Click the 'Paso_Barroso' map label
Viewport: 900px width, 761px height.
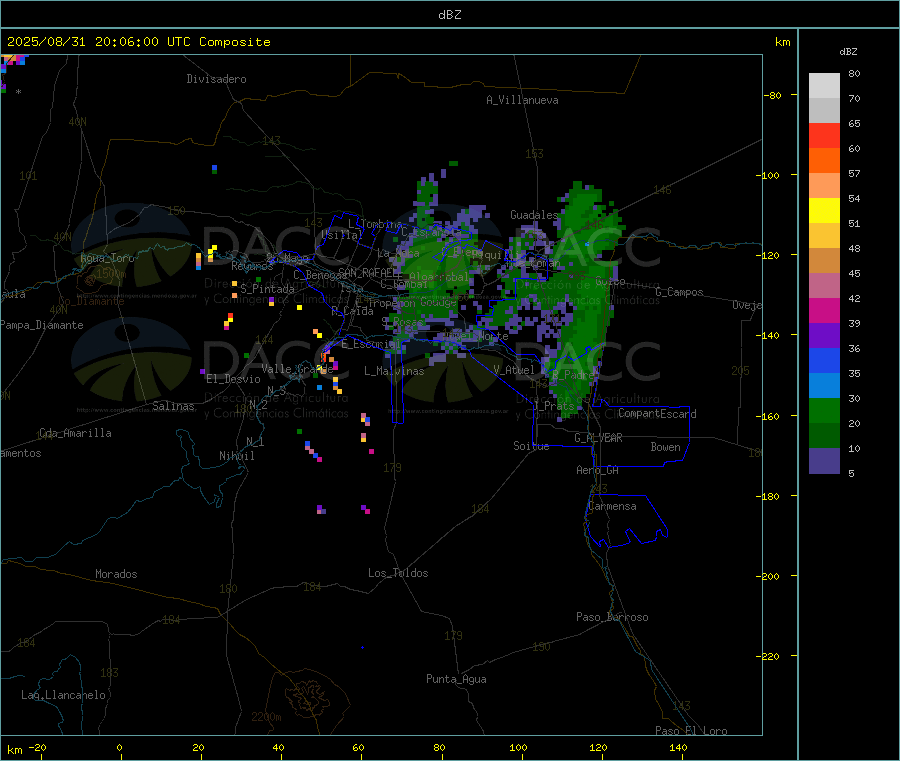pyautogui.click(x=612, y=617)
